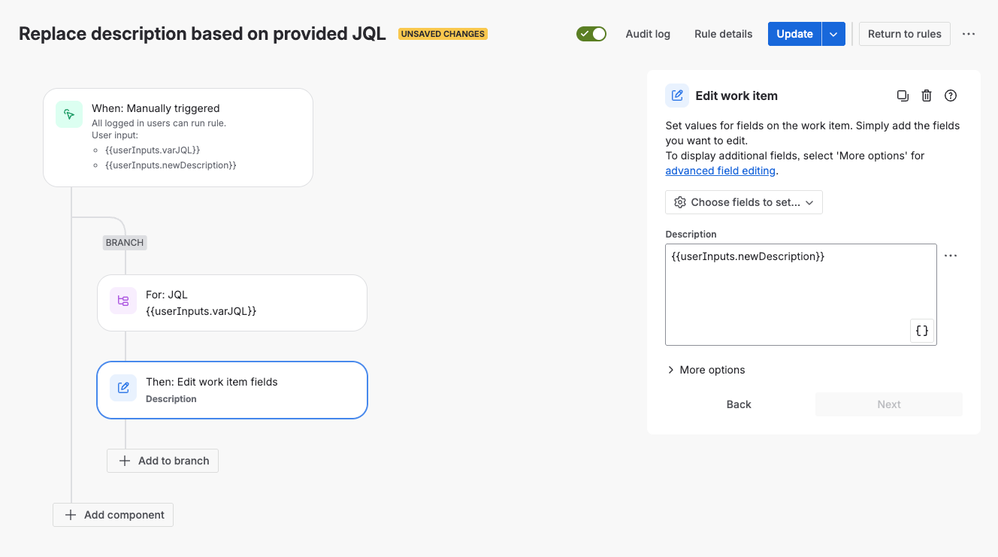Click the rule title Replace description based on provided JQL
This screenshot has height=557, width=998.
point(202,34)
